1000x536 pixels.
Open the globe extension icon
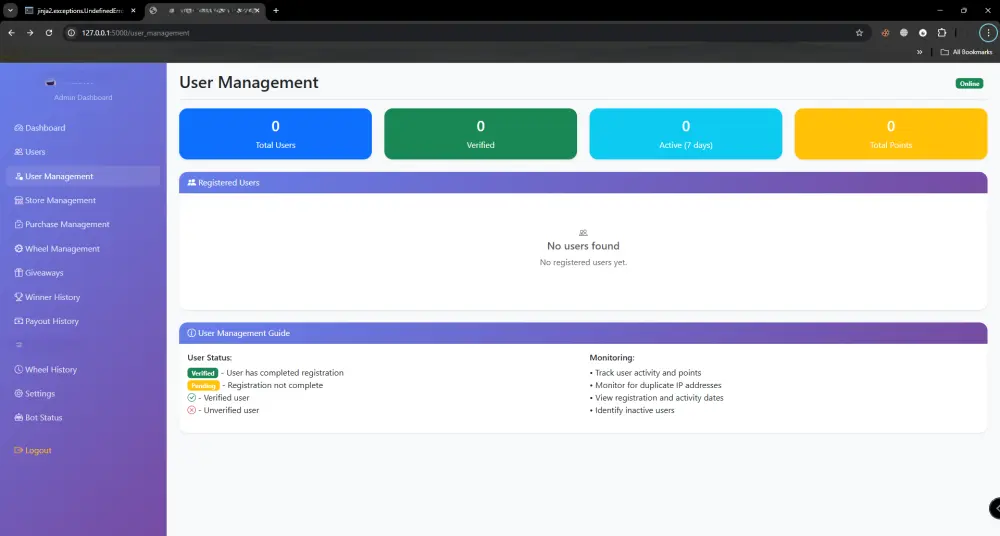click(x=904, y=33)
